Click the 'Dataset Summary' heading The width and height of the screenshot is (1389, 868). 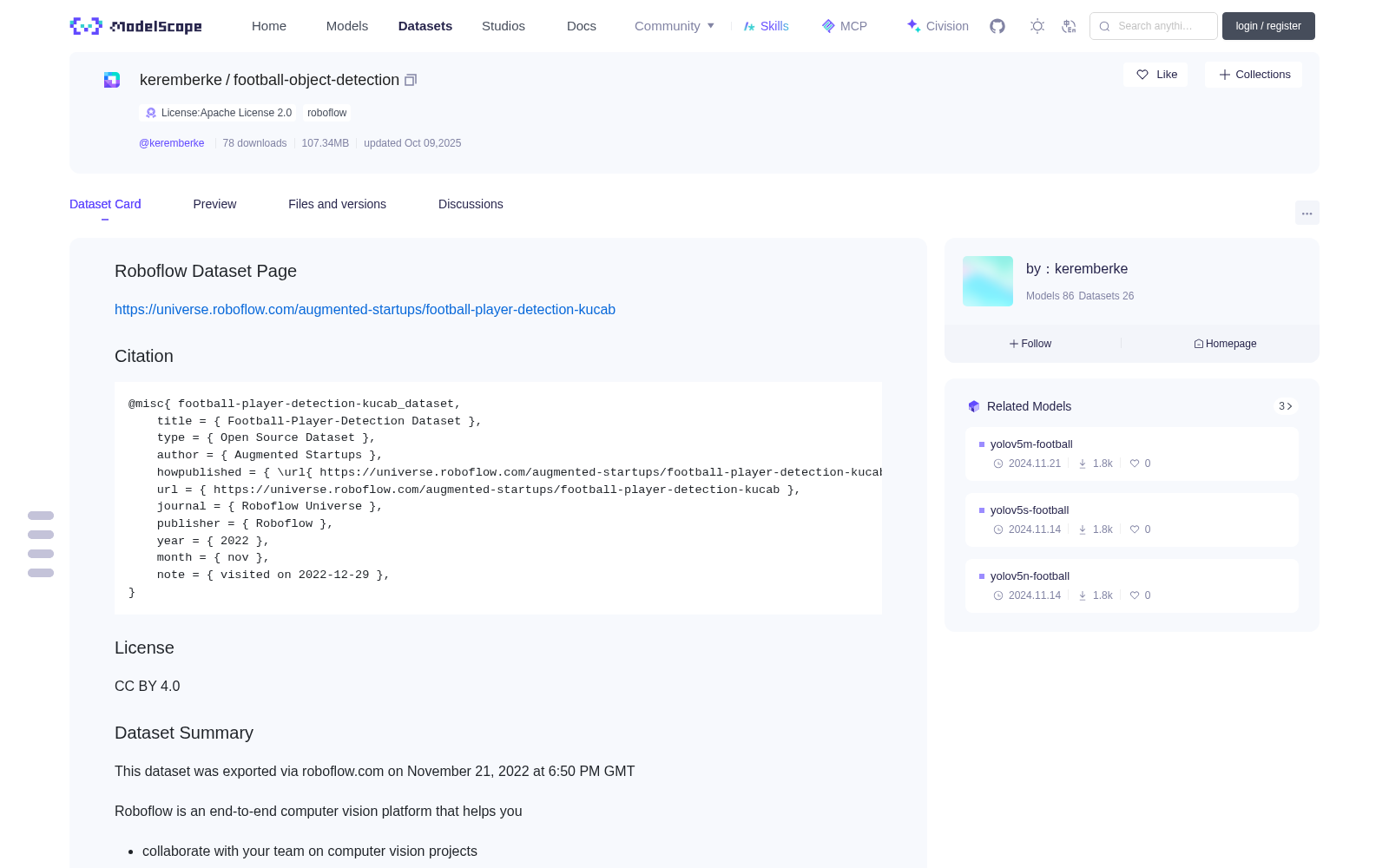(x=184, y=733)
